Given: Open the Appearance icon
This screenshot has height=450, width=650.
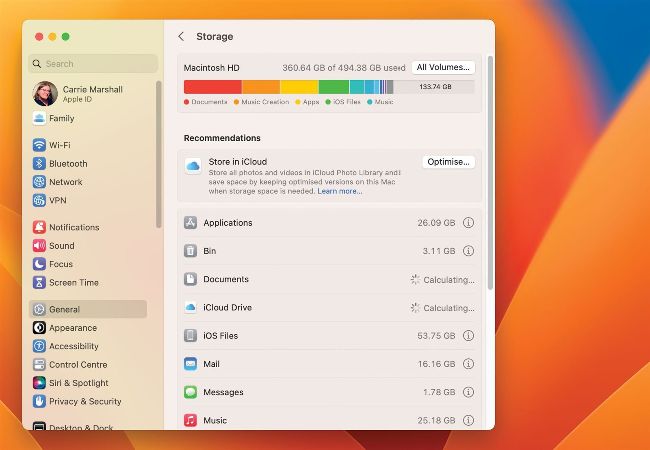Looking at the screenshot, I should [x=39, y=327].
